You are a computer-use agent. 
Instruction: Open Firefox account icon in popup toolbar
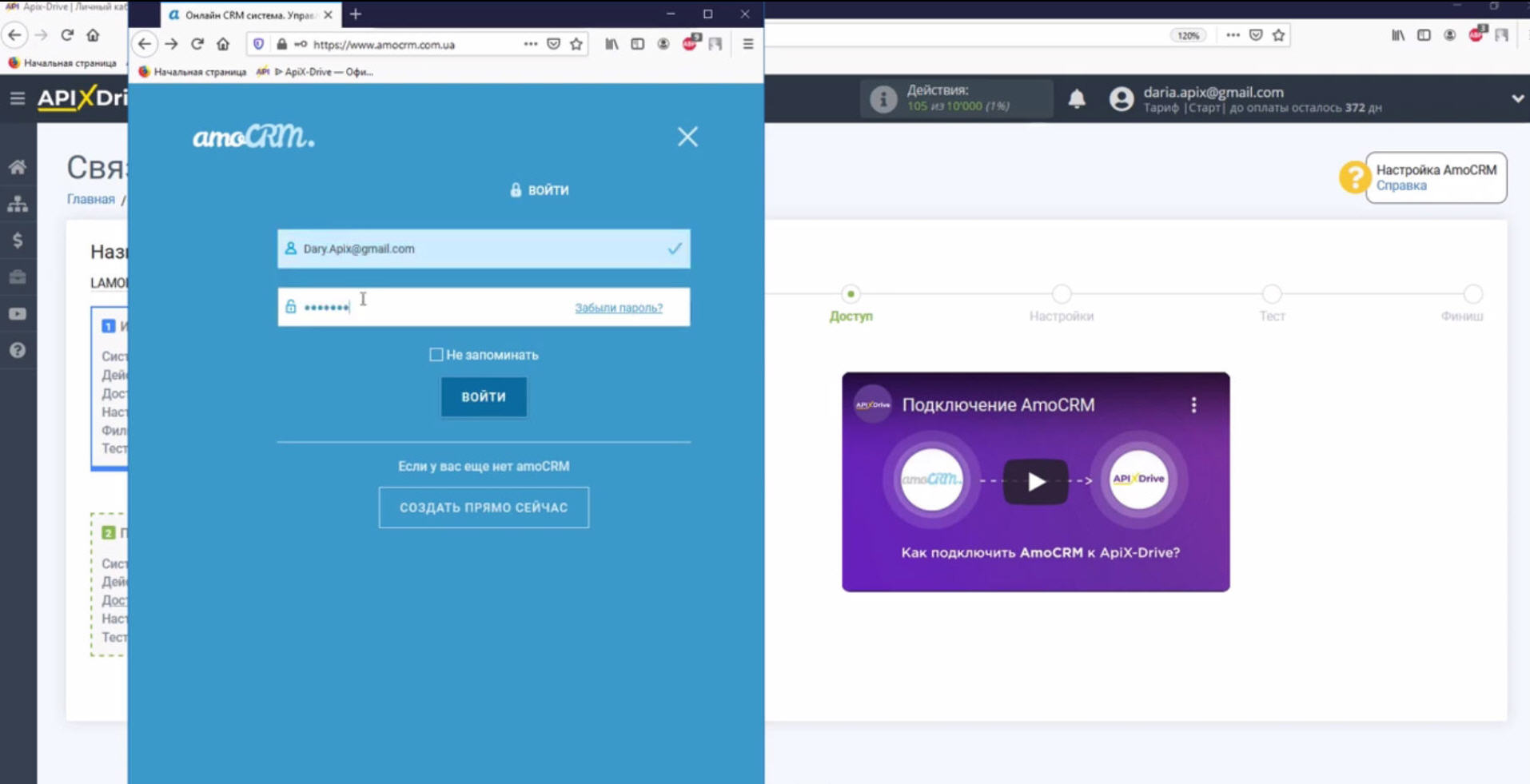click(x=663, y=44)
